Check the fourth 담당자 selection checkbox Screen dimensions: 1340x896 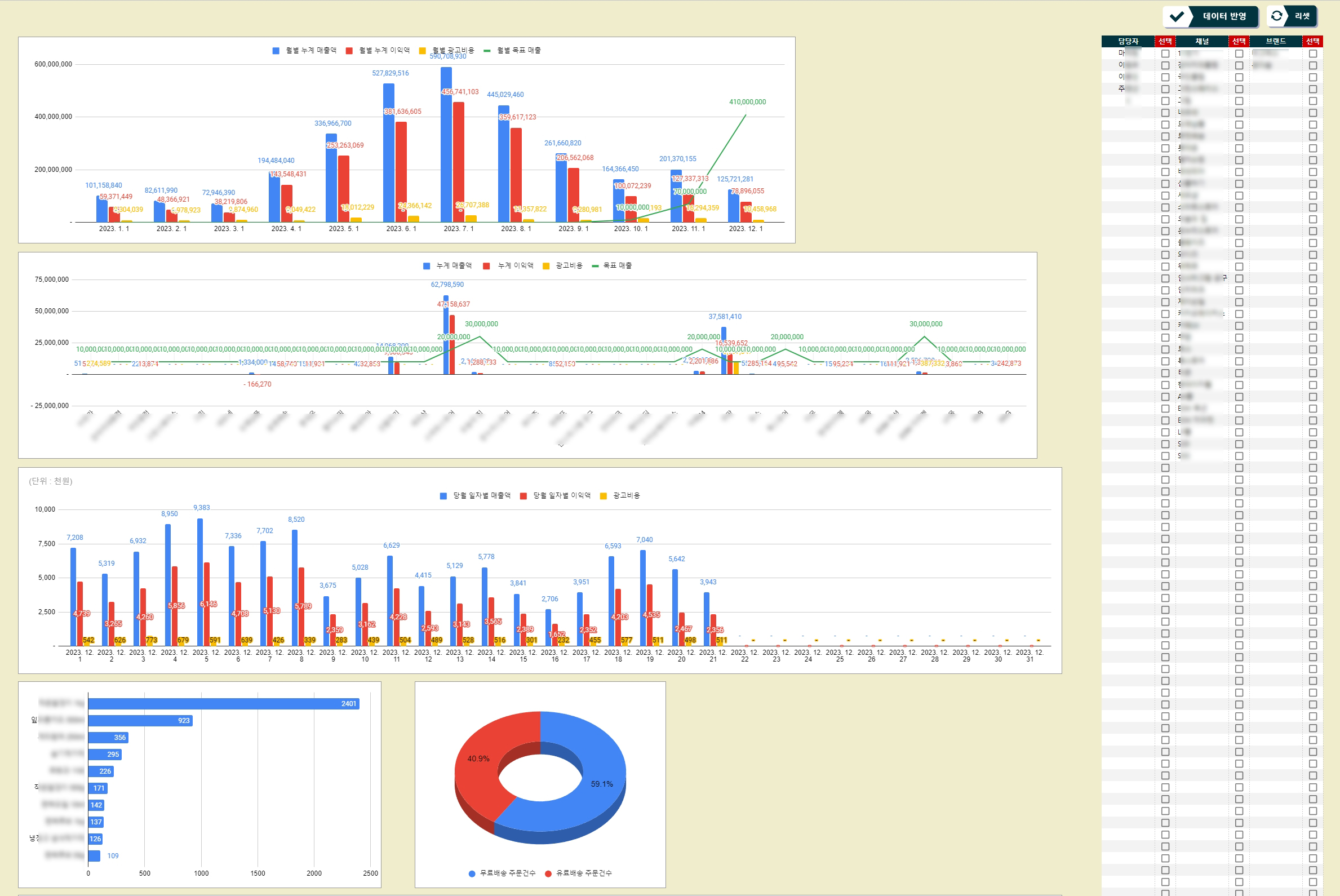pos(1165,89)
